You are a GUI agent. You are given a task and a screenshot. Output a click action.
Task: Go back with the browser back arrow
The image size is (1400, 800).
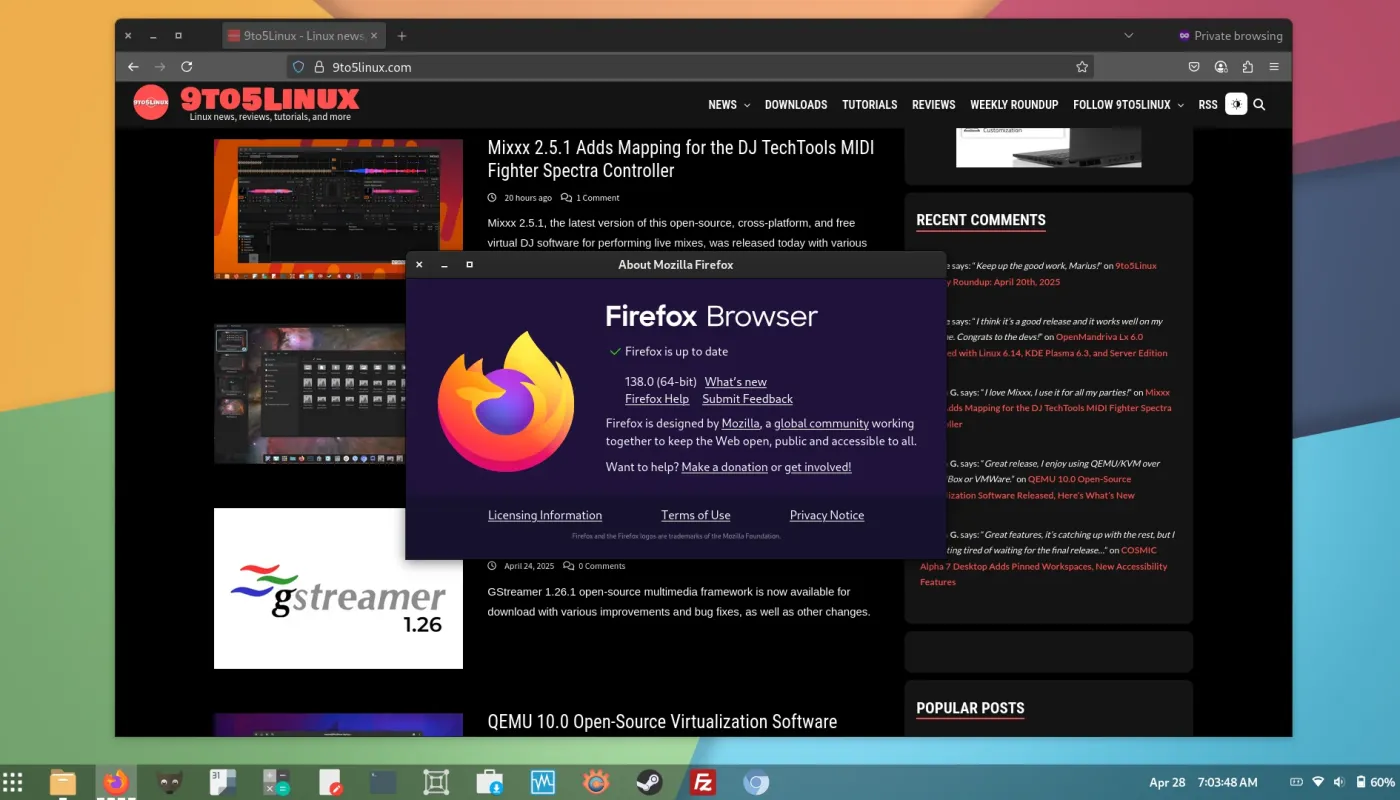tap(133, 67)
